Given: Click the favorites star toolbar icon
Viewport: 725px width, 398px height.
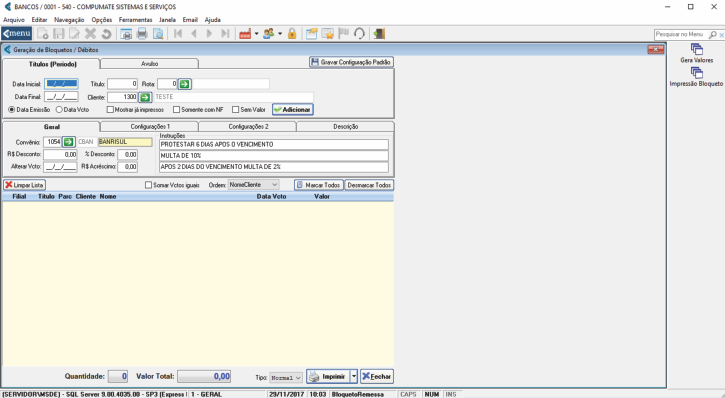Looking at the screenshot, I should (x=327, y=33).
